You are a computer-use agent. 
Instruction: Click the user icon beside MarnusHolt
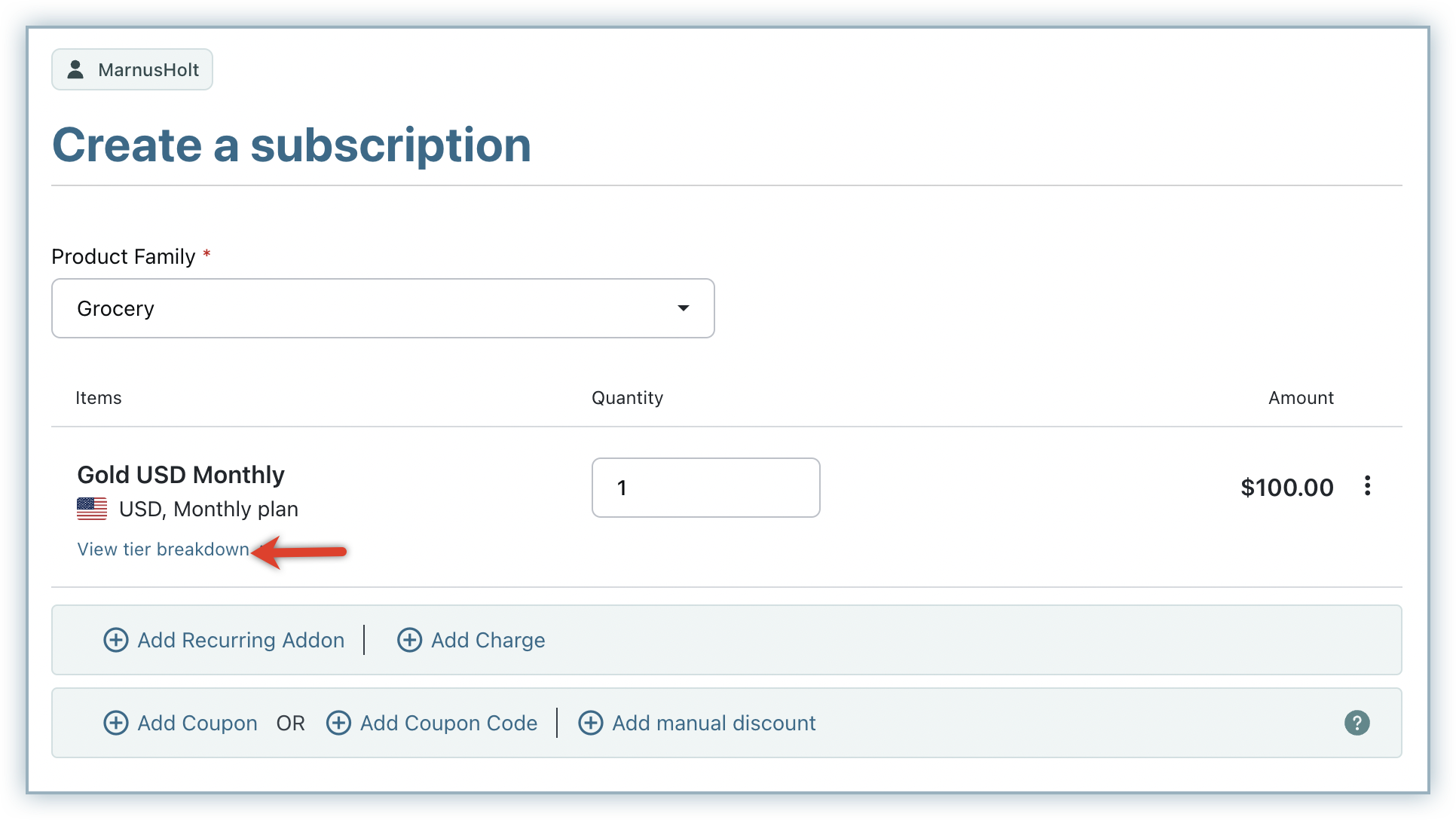[75, 69]
